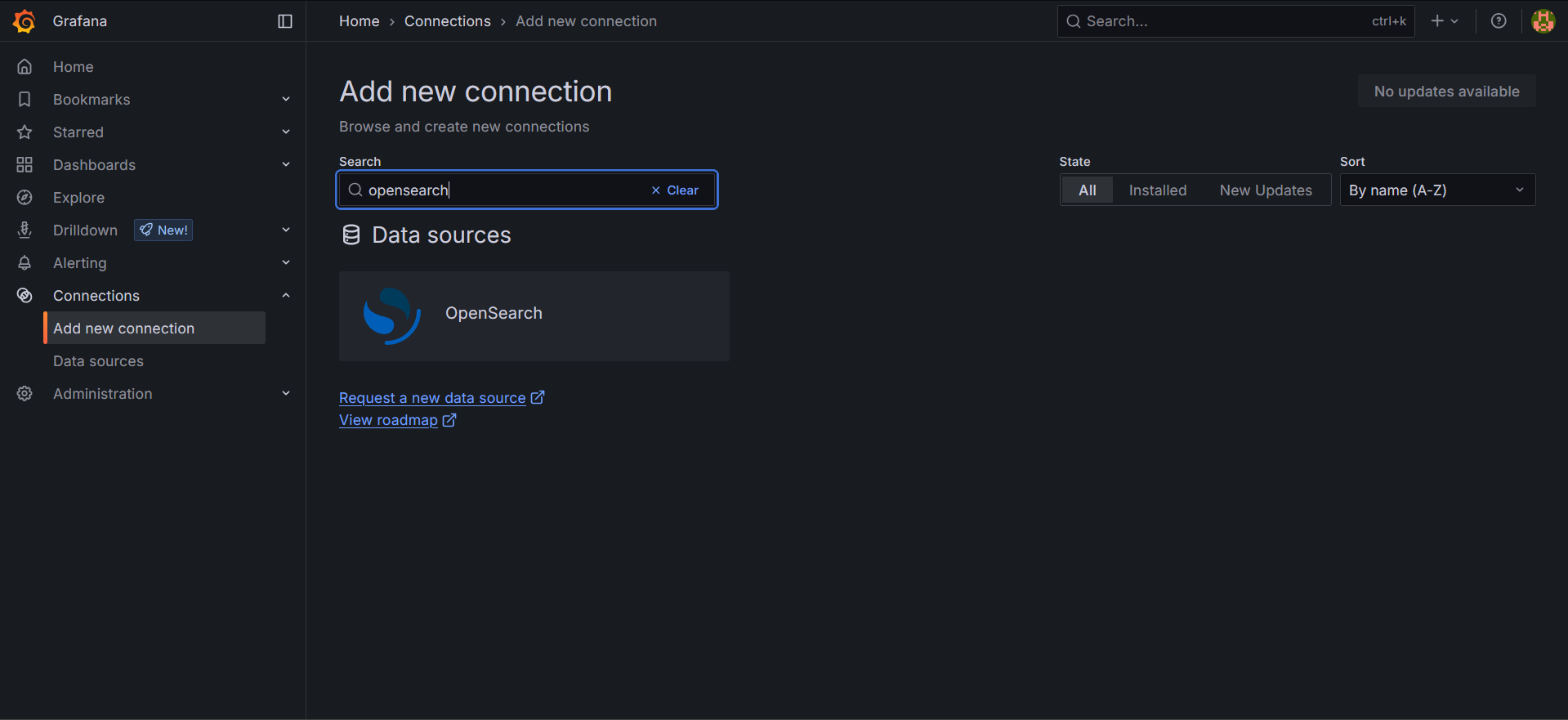
Task: Click the Administration gear icon
Action: coord(25,394)
